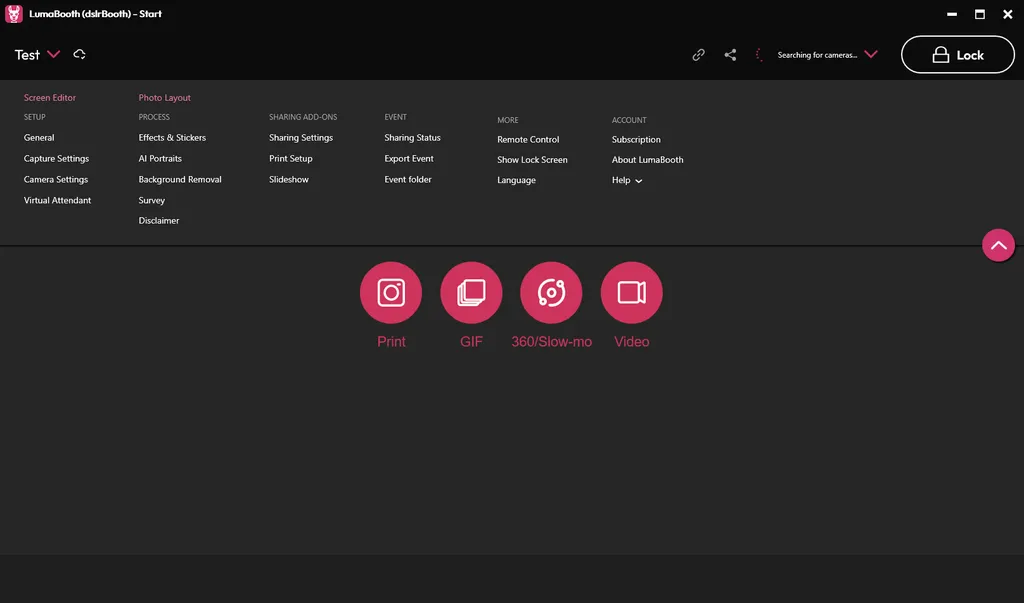Open Effects & Stickers

(172, 138)
